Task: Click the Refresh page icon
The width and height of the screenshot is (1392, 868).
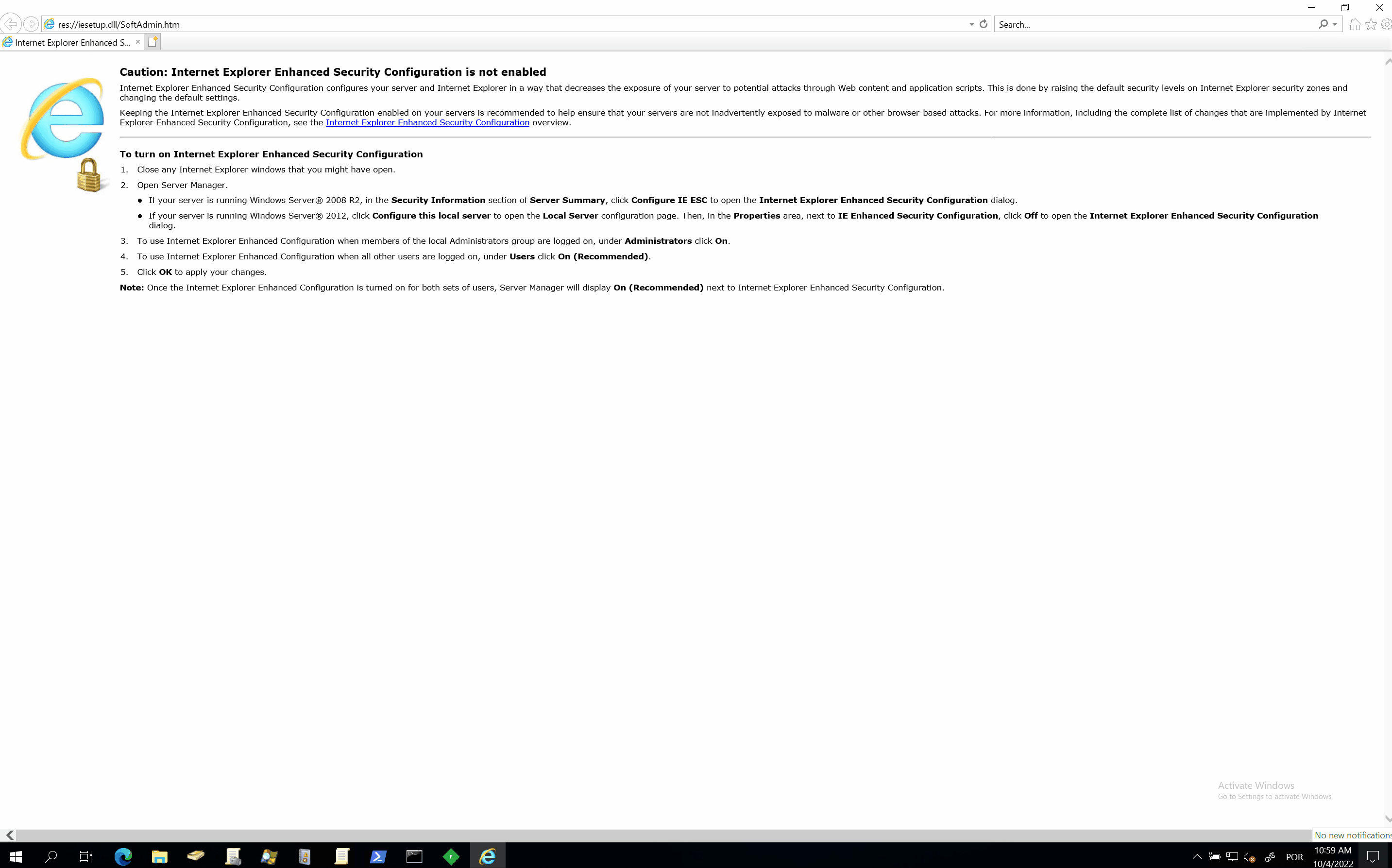Action: [x=984, y=24]
